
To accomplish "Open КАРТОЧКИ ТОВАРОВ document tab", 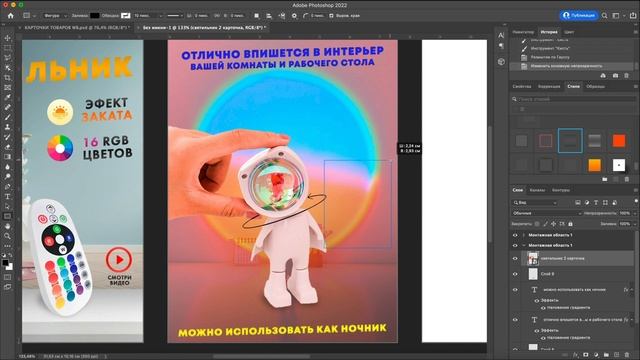I will coord(77,27).
